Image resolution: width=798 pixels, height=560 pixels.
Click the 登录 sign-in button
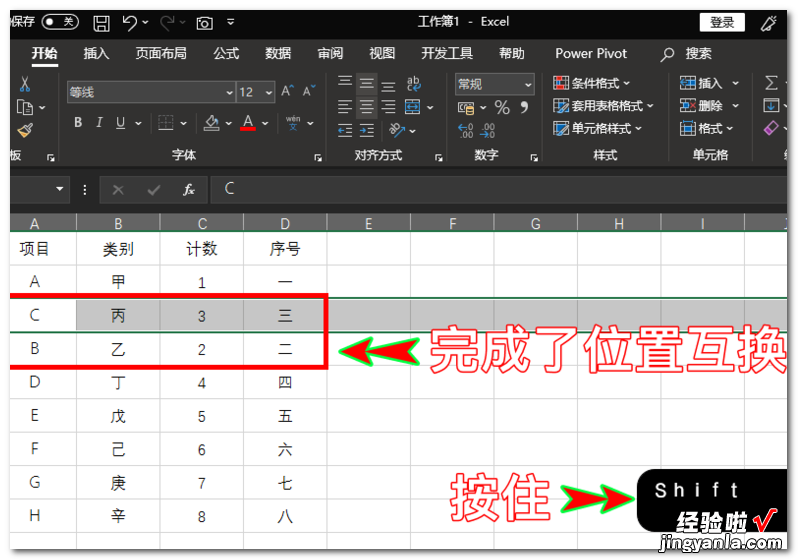pos(722,22)
